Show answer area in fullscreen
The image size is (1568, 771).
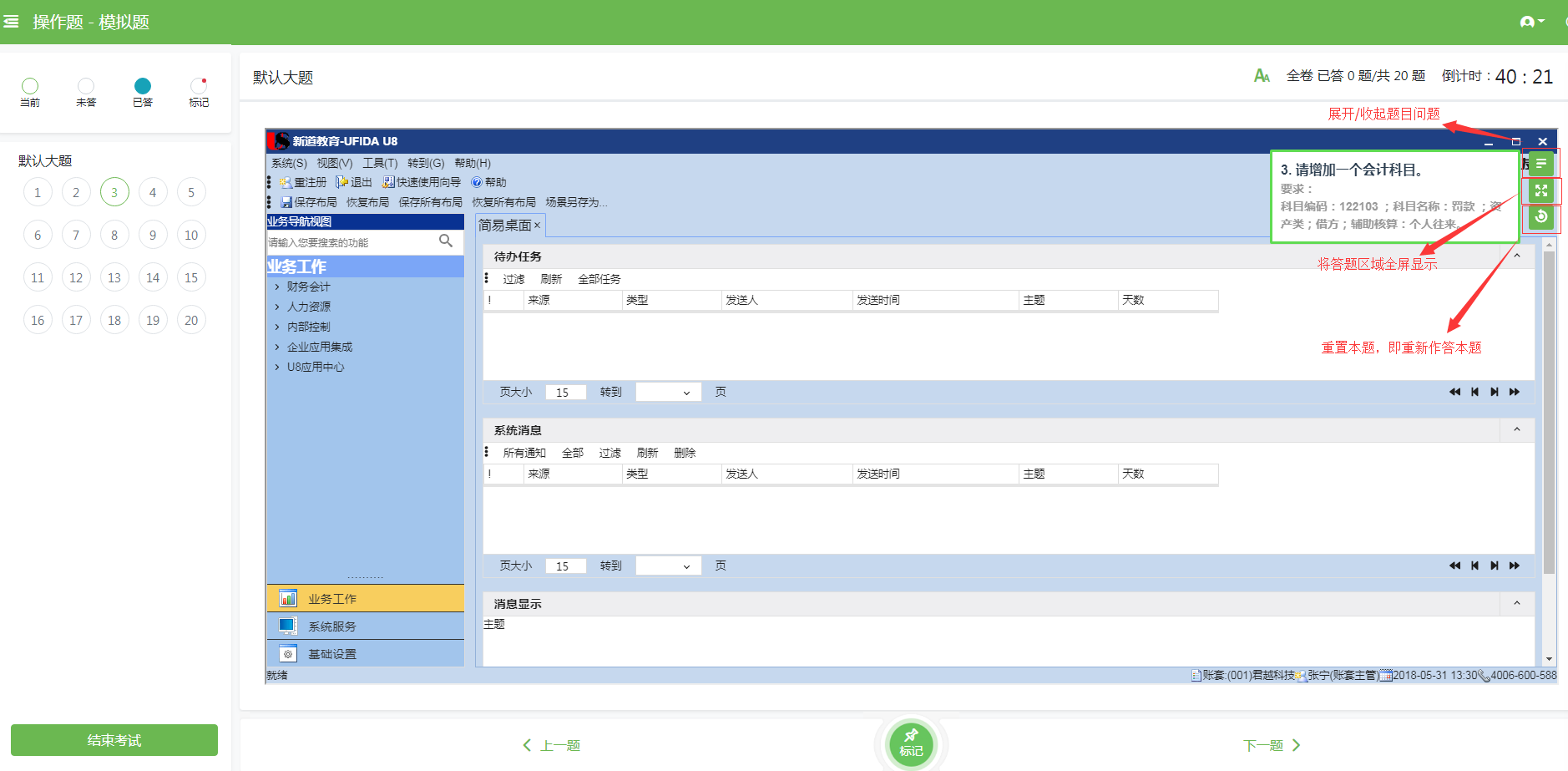(x=1541, y=191)
